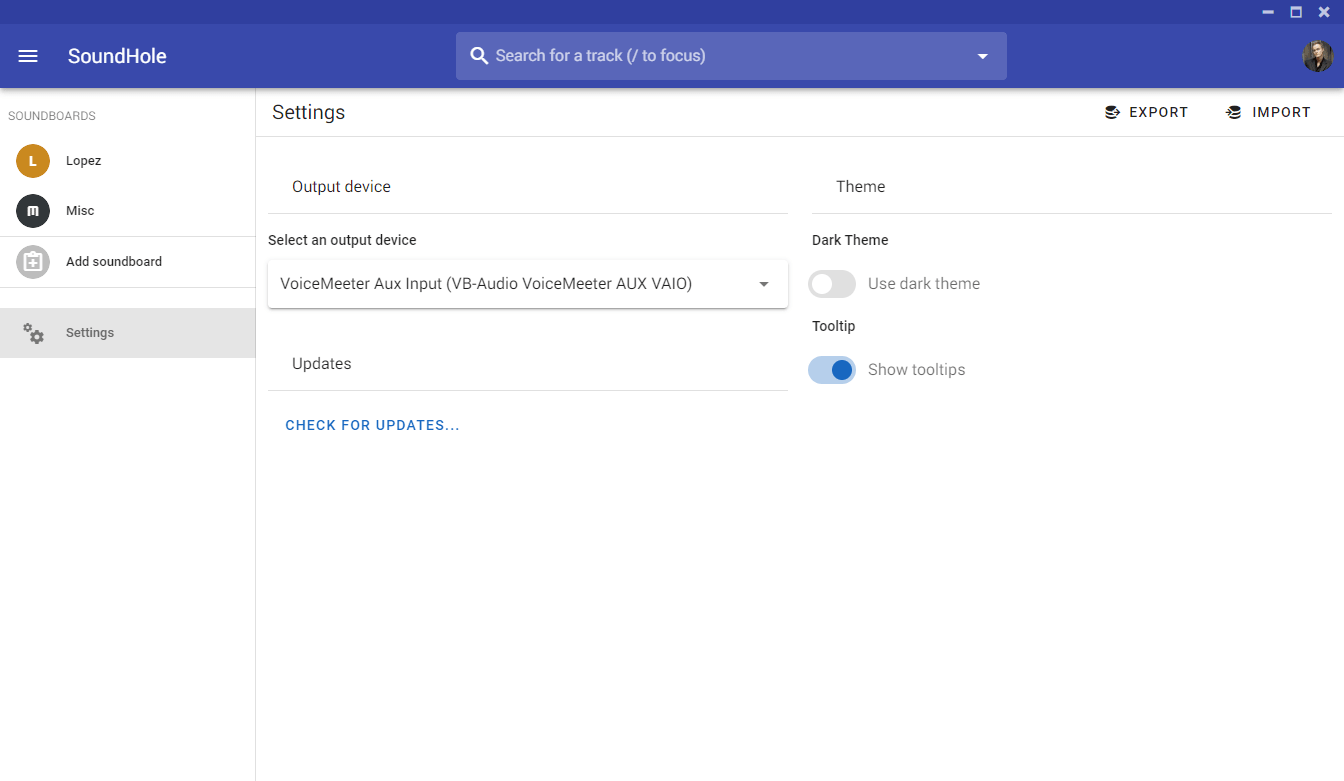Viewport: 1344px width, 781px height.
Task: Enable the dark theme switch
Action: (832, 284)
